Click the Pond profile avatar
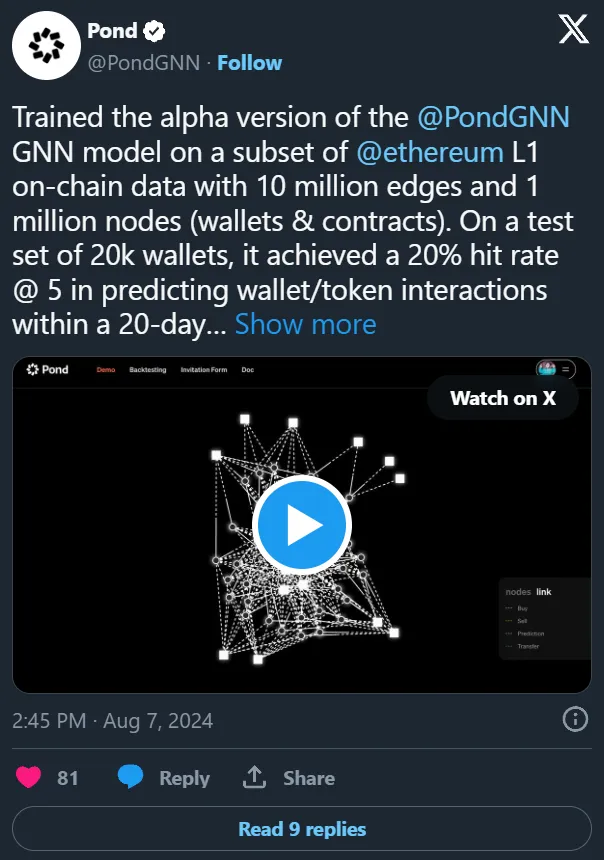 (x=45, y=46)
